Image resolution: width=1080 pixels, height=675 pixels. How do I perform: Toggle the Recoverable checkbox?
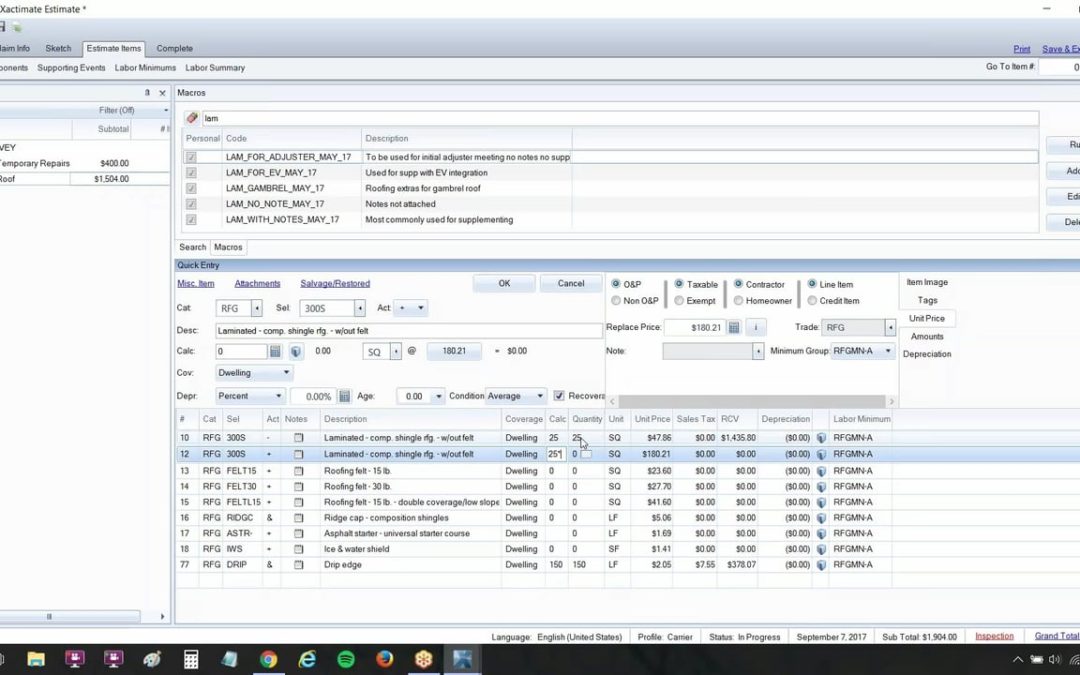click(559, 396)
